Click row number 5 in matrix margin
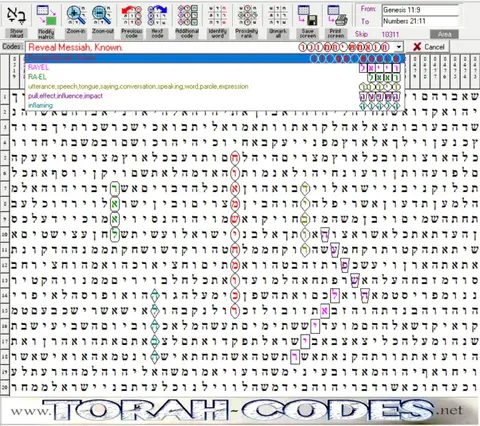 (x=5, y=157)
